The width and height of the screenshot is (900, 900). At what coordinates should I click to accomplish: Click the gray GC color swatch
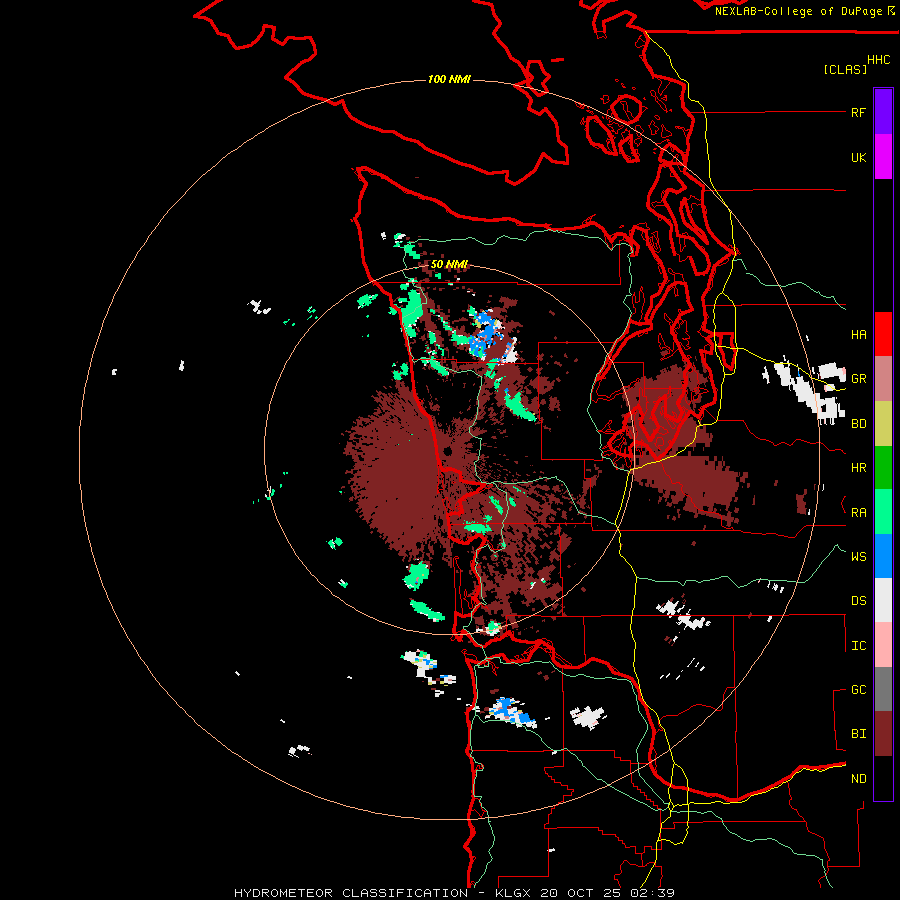(x=883, y=689)
